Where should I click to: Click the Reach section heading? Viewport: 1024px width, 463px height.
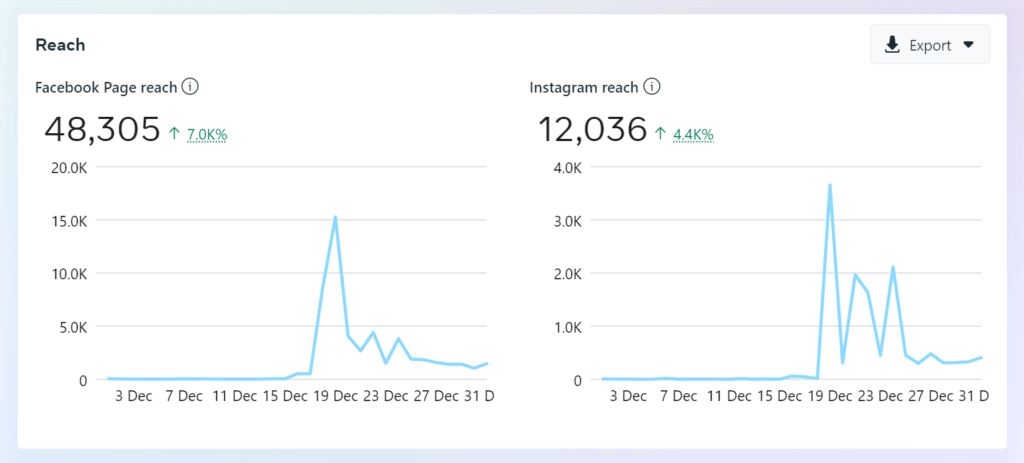click(60, 45)
